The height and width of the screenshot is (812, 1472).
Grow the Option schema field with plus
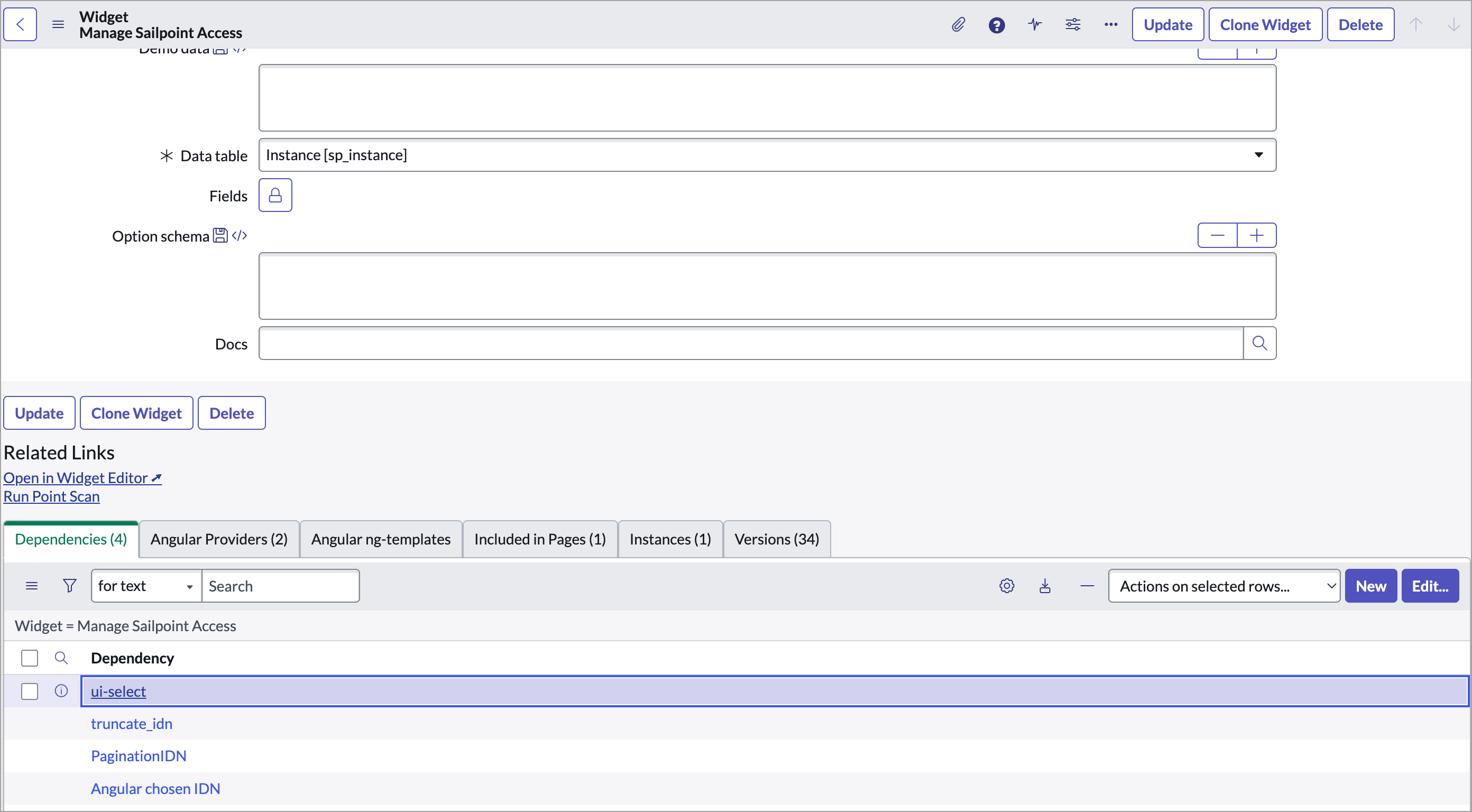point(1257,235)
